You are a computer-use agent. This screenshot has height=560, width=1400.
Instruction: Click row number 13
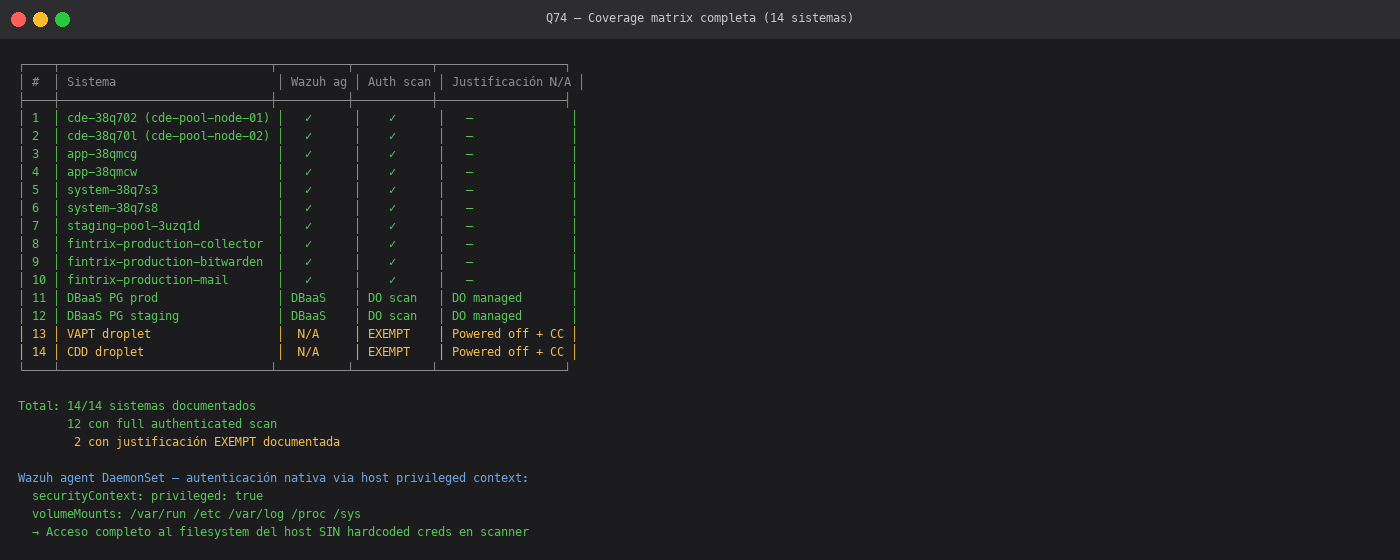pyautogui.click(x=39, y=334)
